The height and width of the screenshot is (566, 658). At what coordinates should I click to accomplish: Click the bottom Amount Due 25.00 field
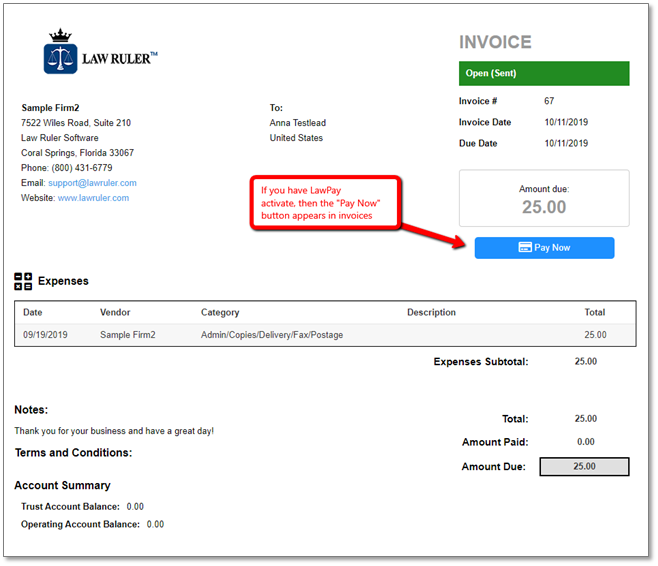(584, 467)
